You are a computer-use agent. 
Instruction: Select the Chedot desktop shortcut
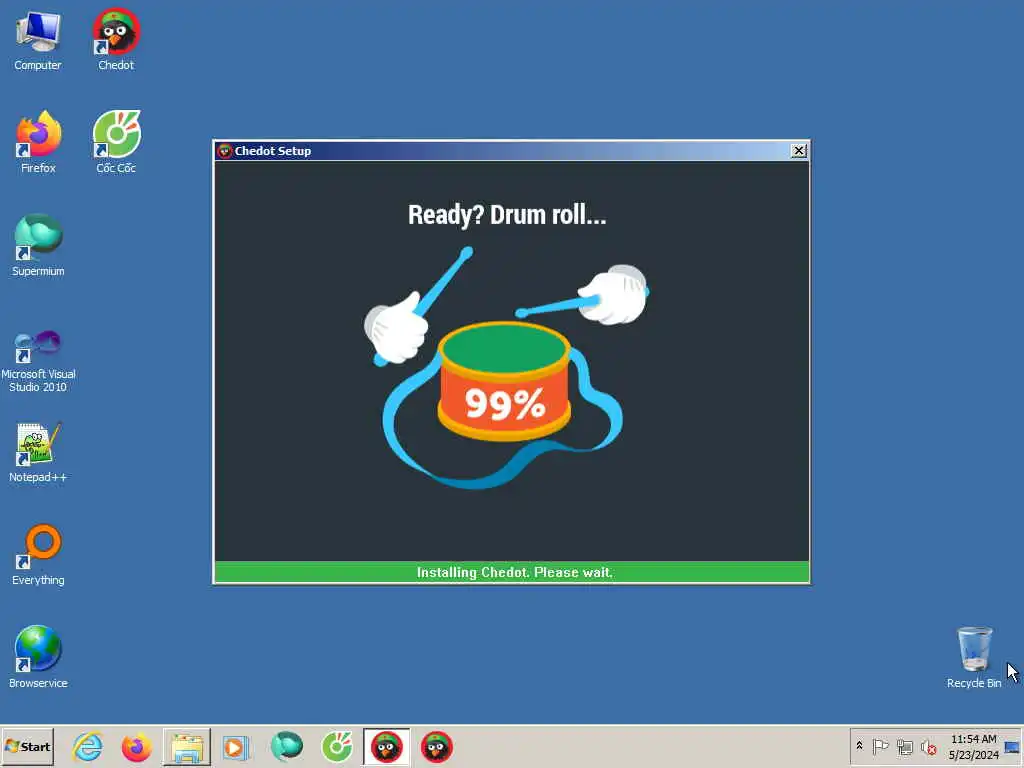click(x=116, y=40)
